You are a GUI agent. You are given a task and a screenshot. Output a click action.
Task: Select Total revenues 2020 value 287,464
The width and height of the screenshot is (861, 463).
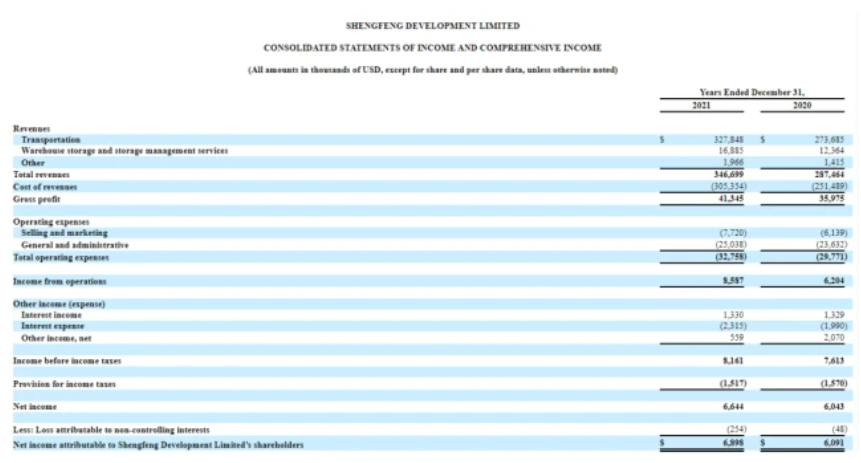[x=829, y=175]
